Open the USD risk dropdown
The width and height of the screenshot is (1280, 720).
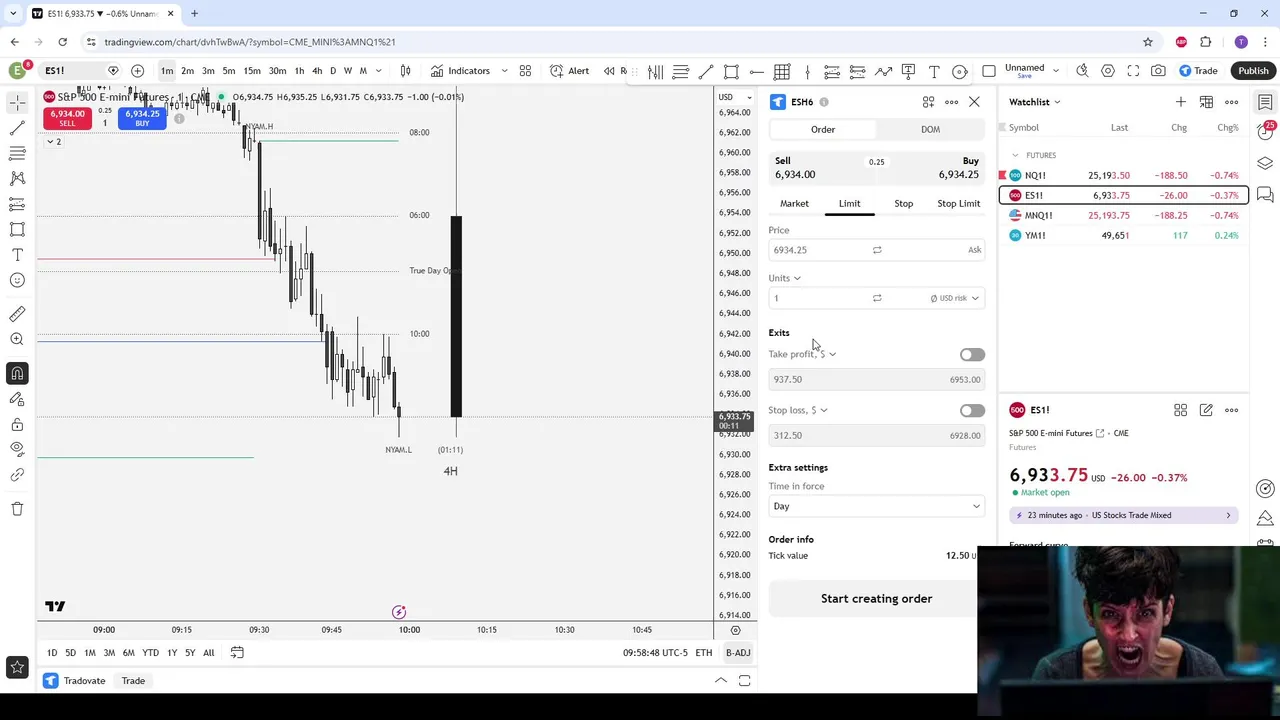pyautogui.click(x=955, y=298)
